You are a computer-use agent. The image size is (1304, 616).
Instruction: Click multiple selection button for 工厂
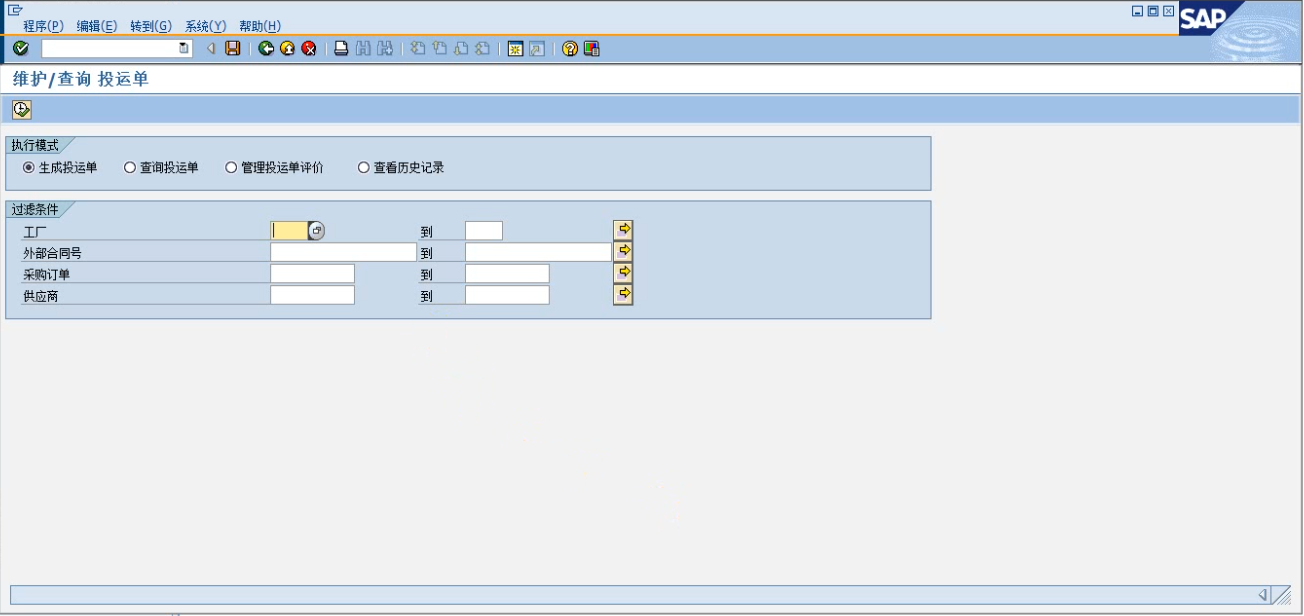click(x=623, y=230)
